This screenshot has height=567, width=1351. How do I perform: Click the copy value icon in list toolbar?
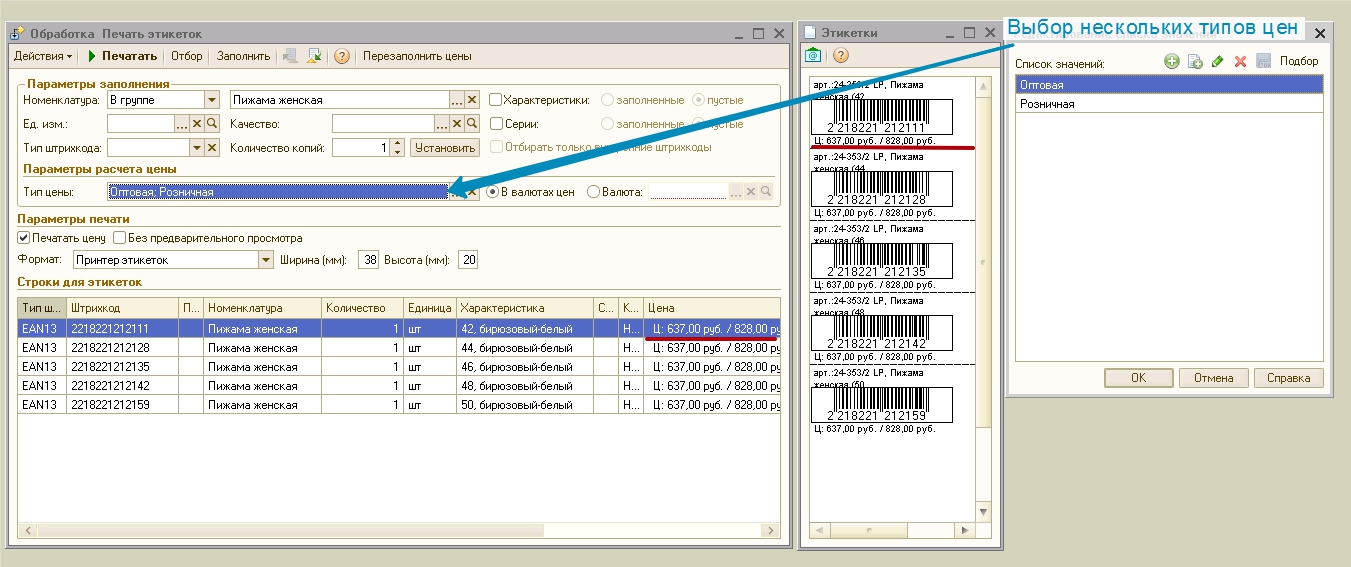pyautogui.click(x=1194, y=62)
